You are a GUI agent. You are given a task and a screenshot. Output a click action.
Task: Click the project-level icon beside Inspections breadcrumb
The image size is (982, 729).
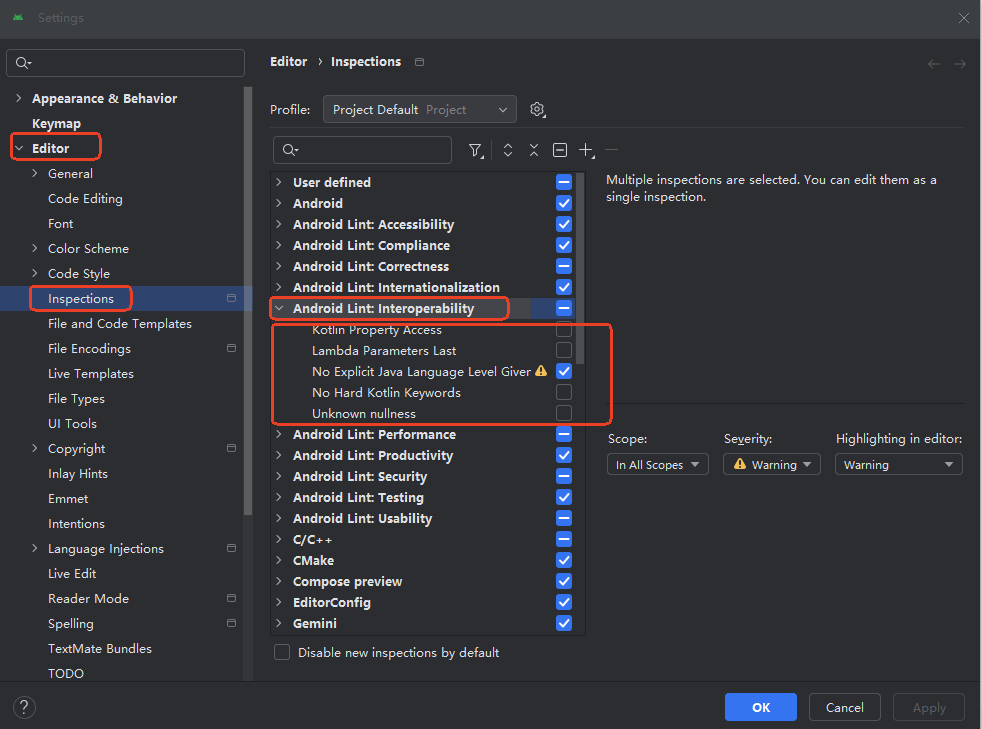(x=420, y=62)
